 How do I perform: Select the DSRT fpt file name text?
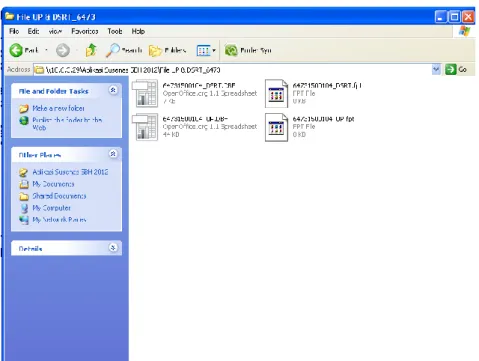point(327,86)
